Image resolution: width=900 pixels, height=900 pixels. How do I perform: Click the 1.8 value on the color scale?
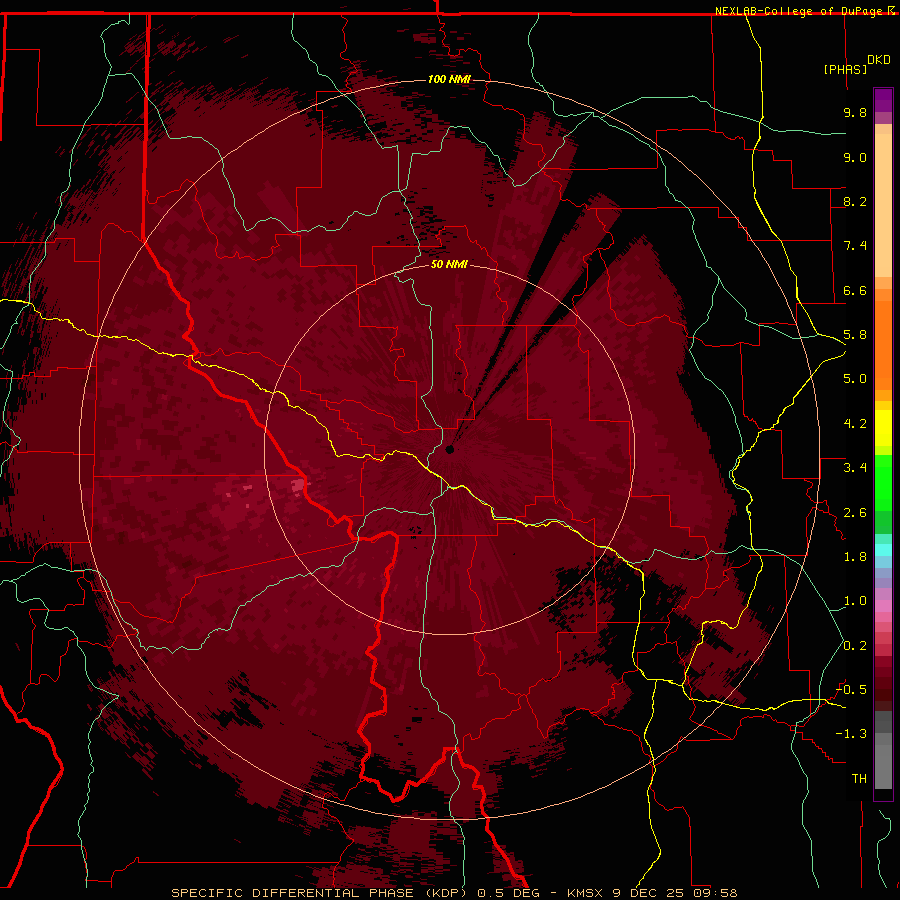[x=855, y=557]
